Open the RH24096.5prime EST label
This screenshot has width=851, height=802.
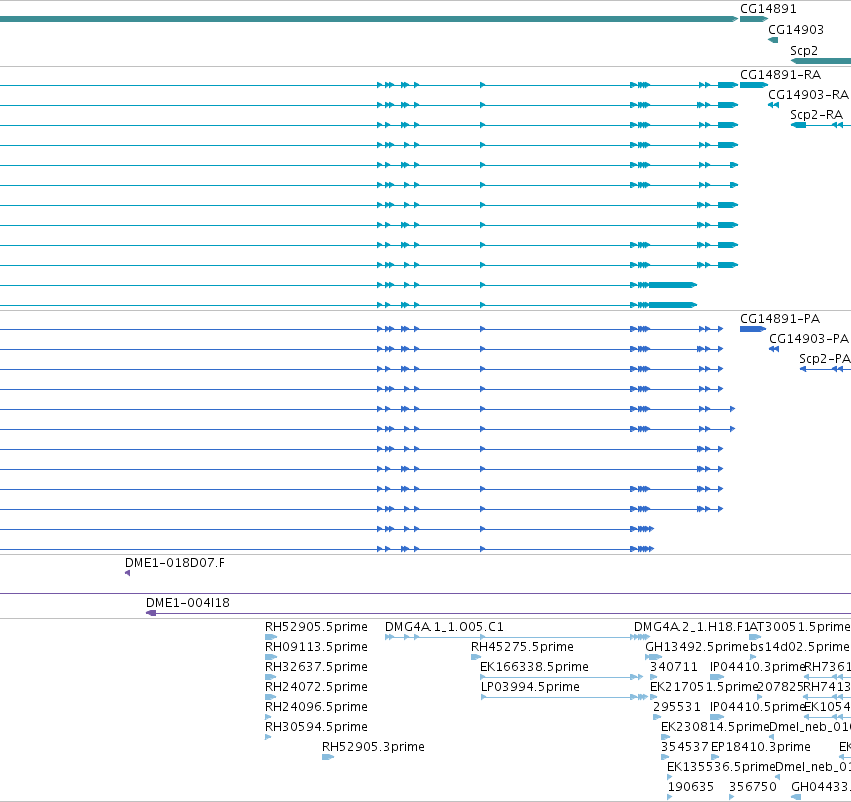(316, 707)
